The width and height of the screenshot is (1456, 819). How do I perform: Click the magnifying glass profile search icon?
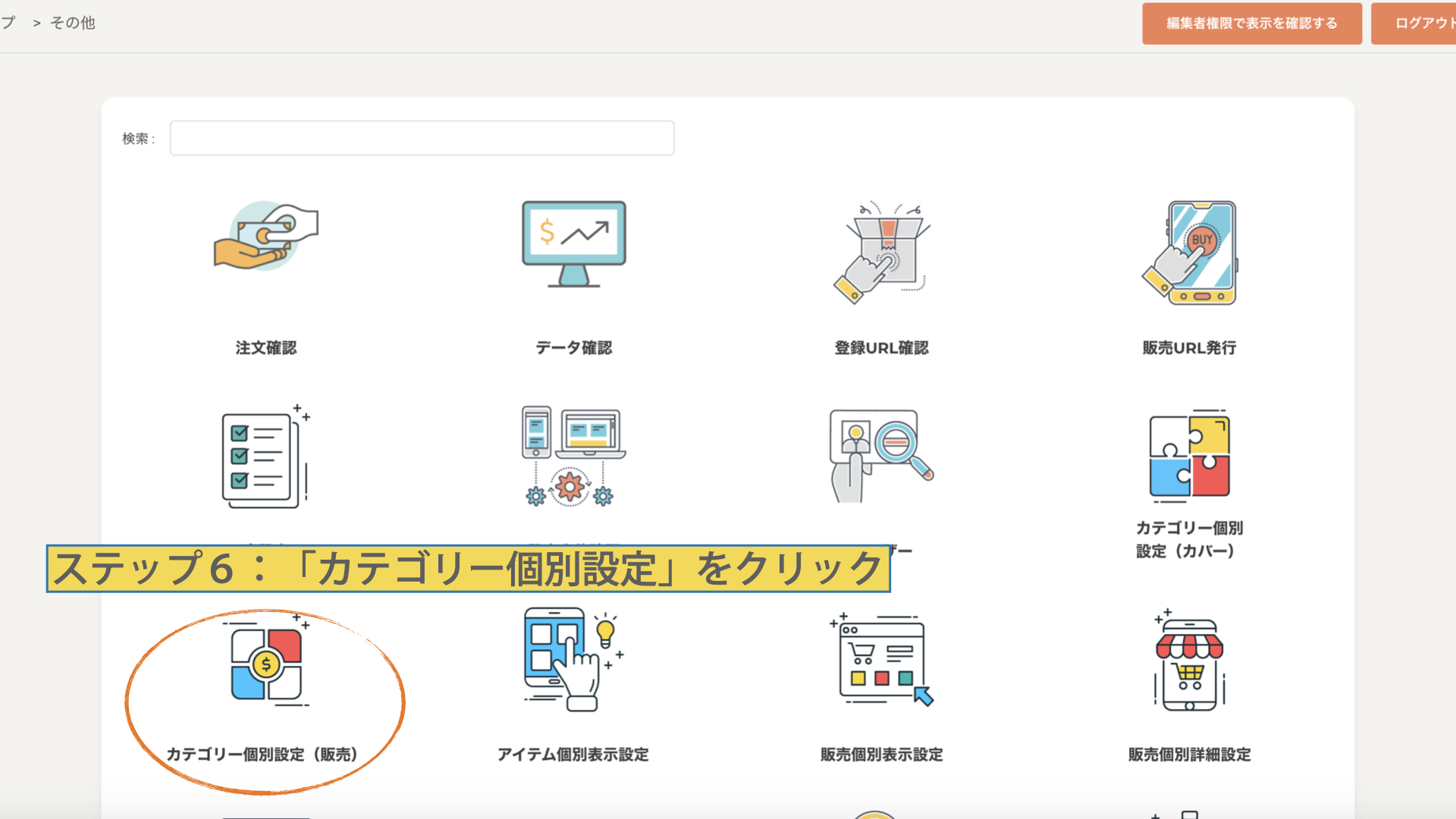click(881, 457)
